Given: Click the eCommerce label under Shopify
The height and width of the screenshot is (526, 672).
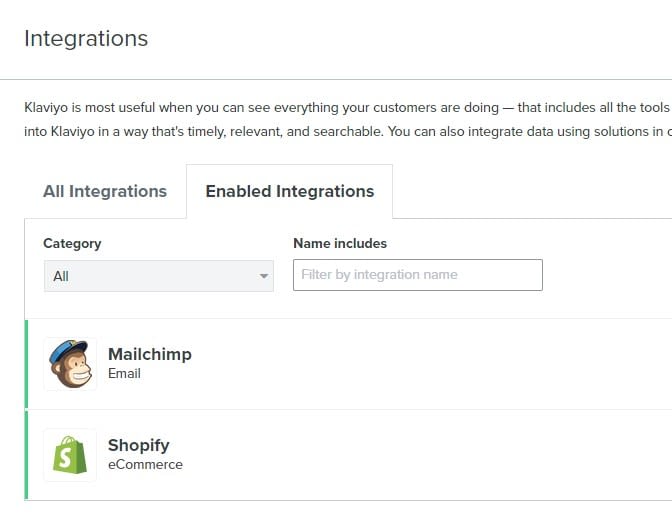Looking at the screenshot, I should (x=145, y=464).
